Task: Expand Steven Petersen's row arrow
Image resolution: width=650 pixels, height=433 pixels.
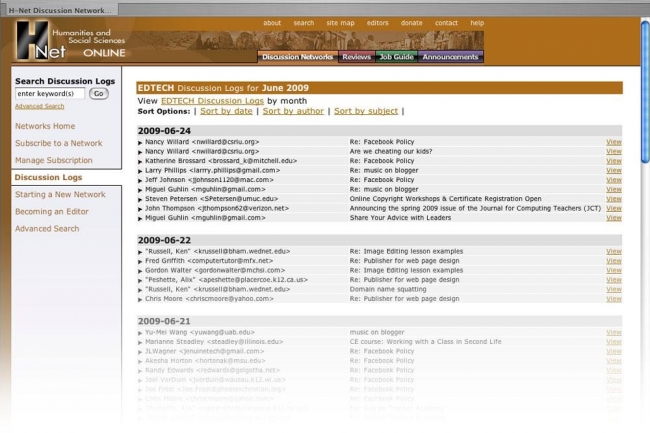Action: tap(140, 200)
